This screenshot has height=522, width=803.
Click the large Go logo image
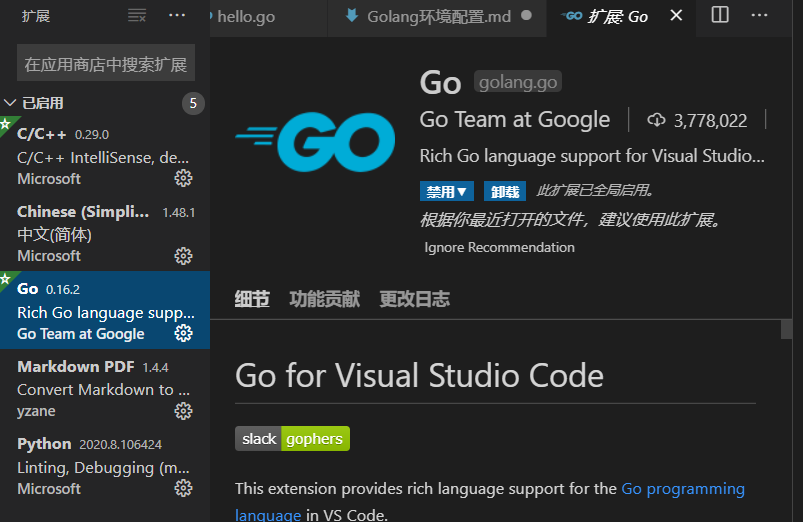point(315,142)
